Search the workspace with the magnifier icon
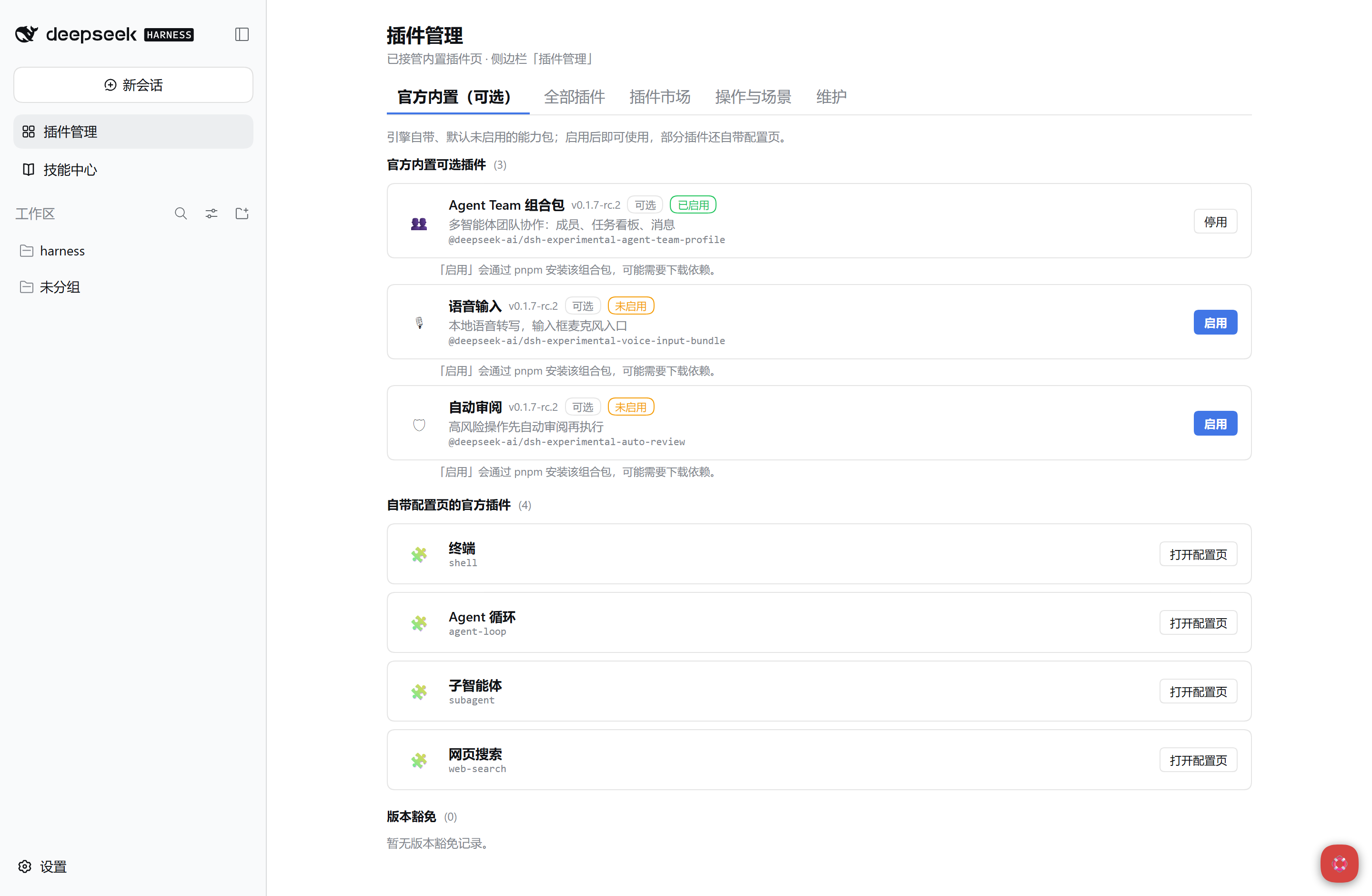Viewport: 1372px width, 896px height. [181, 214]
